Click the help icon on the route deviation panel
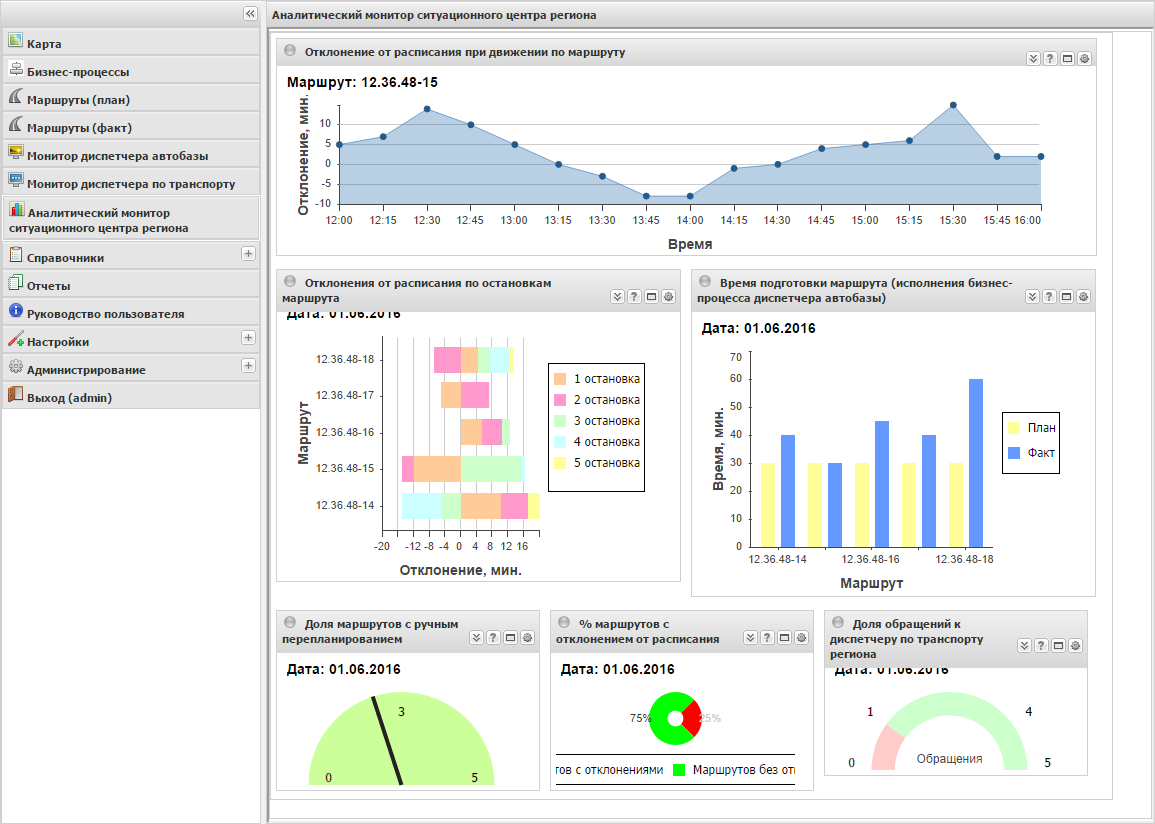 (1050, 59)
